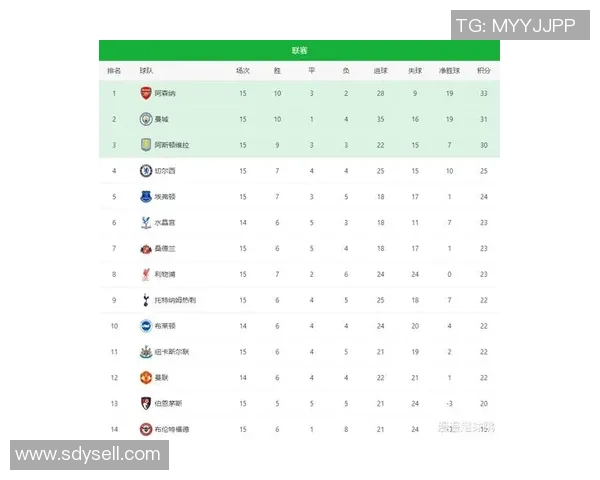Click the Everton club crest icon
Screen dimensions: 600x480
[x=146, y=197]
